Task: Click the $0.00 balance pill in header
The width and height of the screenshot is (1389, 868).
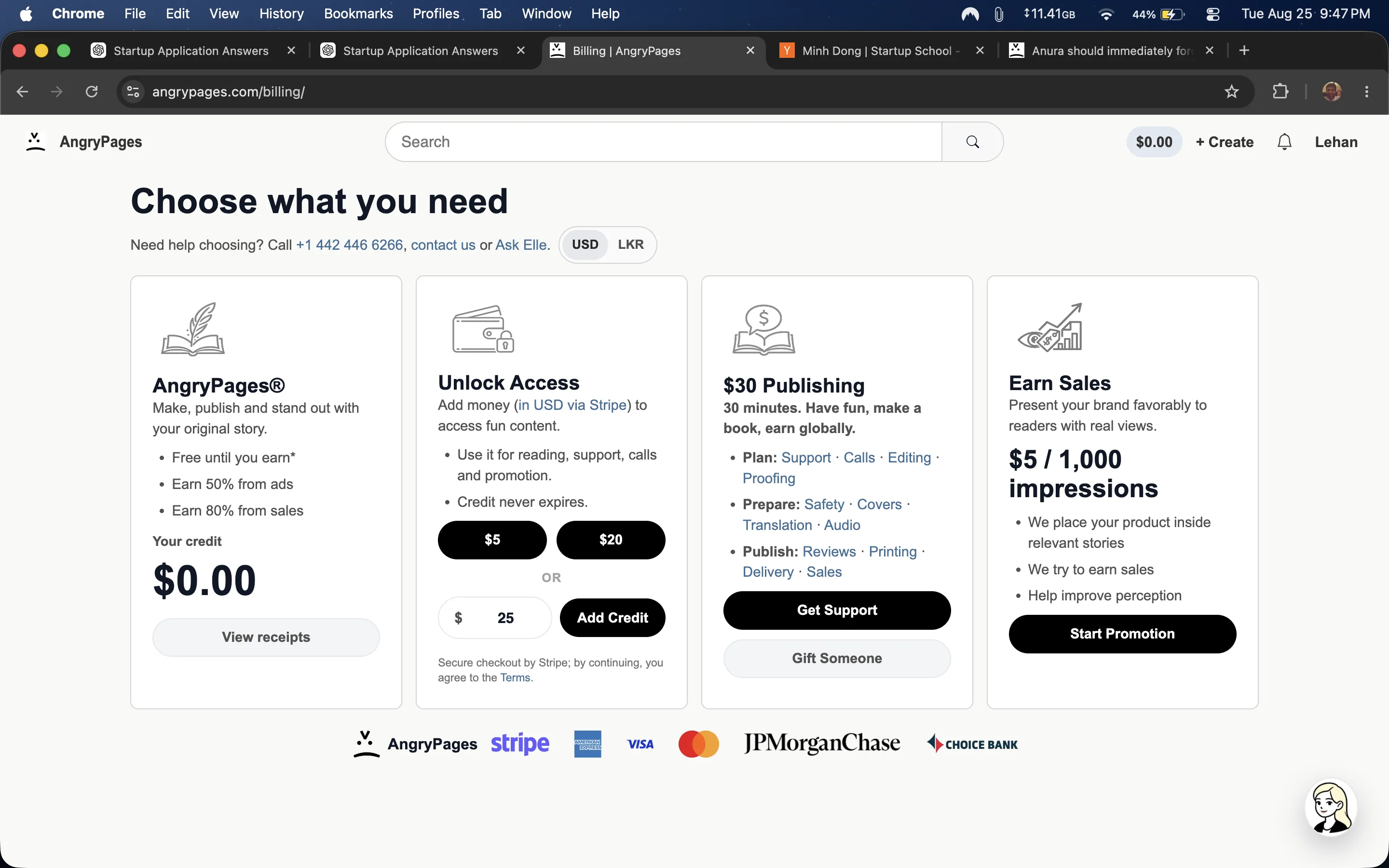Action: point(1154,142)
